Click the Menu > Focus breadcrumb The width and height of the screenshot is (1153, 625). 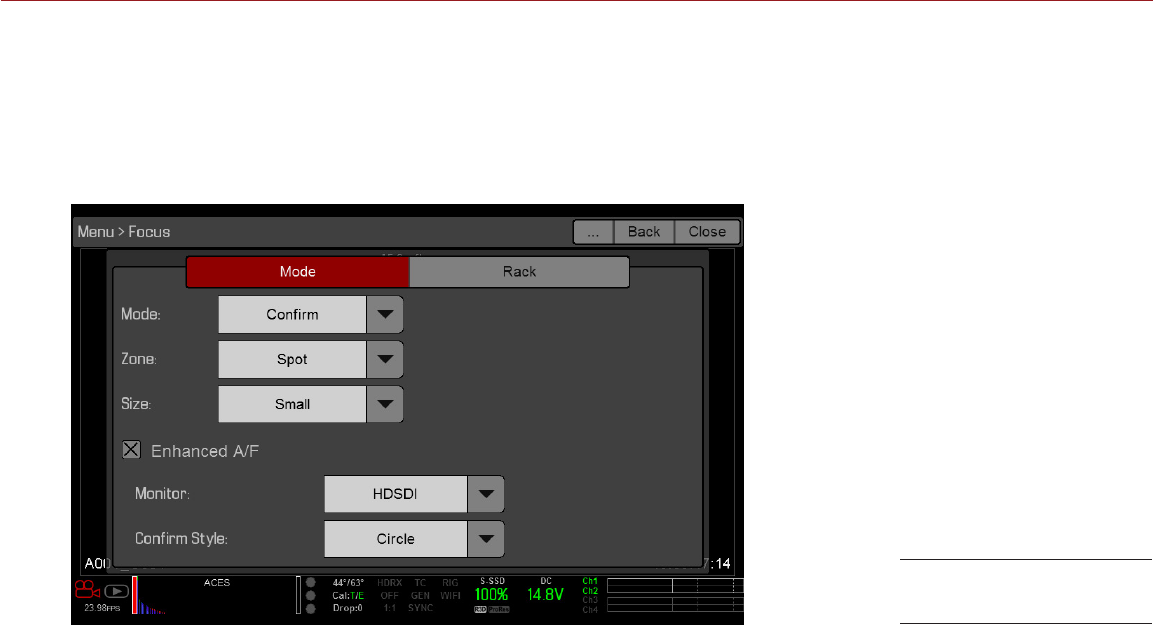[124, 232]
